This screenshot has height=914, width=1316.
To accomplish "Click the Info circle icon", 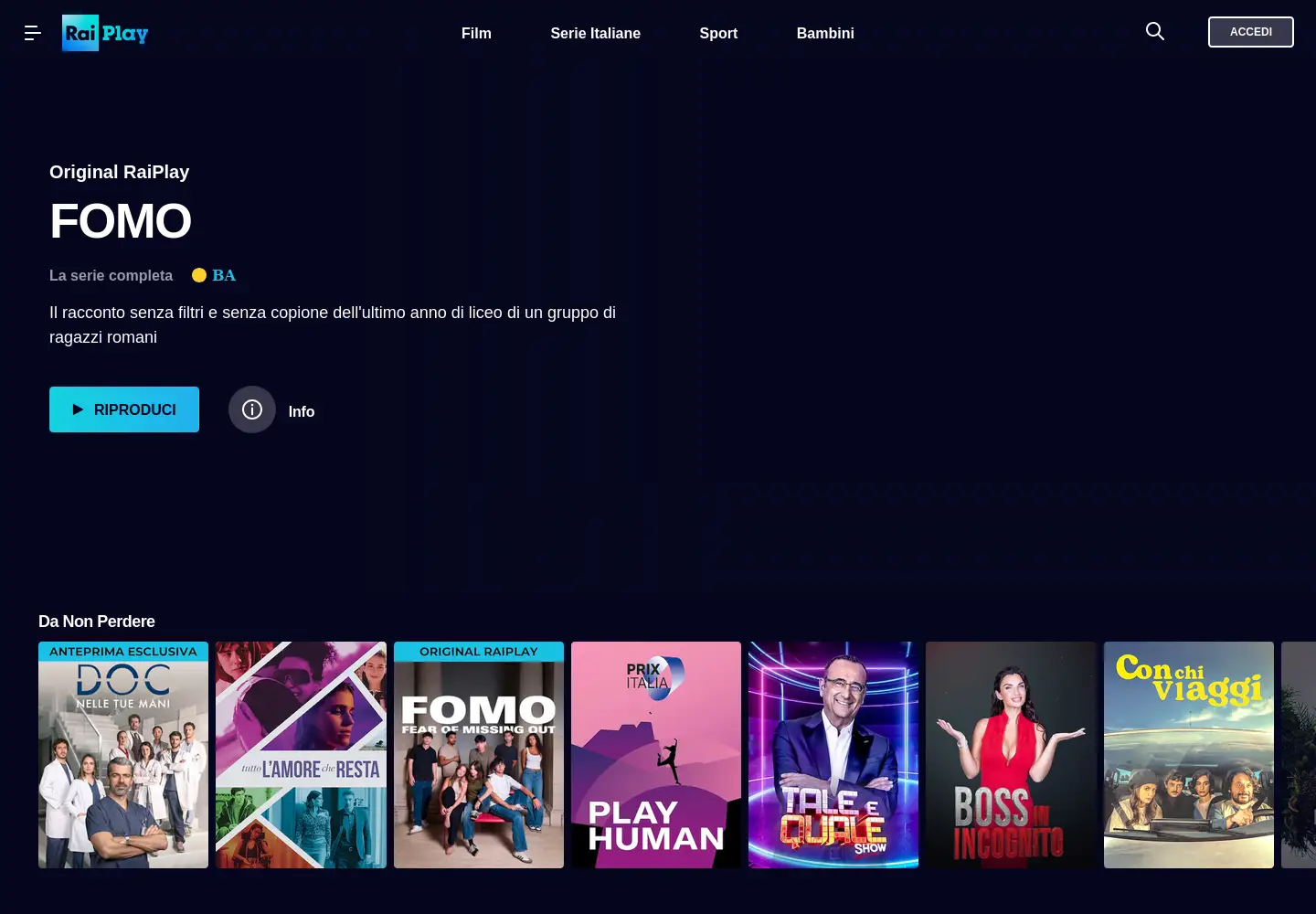I will click(252, 409).
